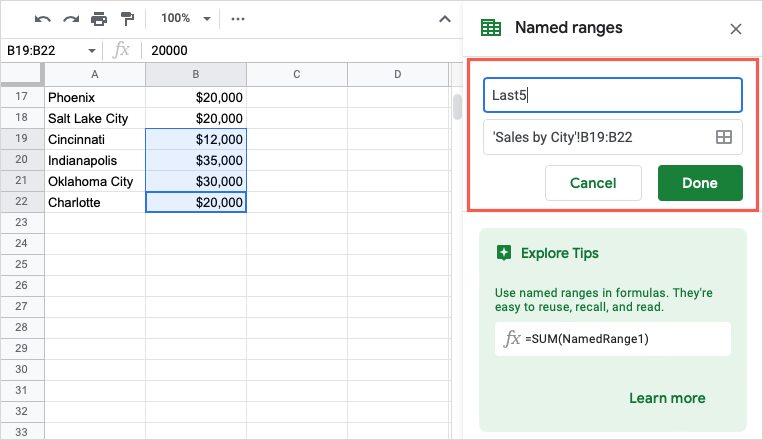Collapse the toolbar with the up chevron
Image resolution: width=763 pixels, height=440 pixels.
point(445,19)
